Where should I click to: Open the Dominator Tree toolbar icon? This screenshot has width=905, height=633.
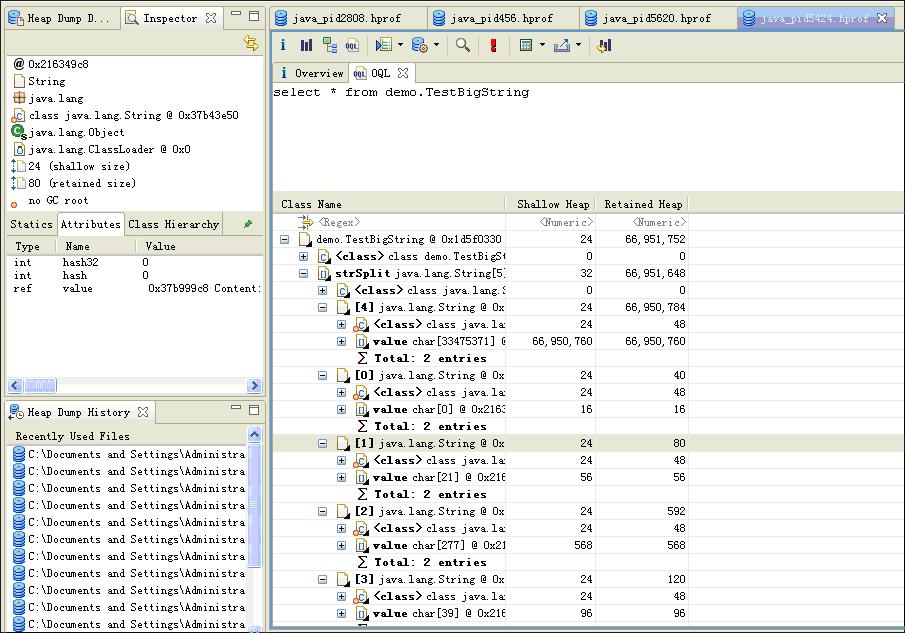pyautogui.click(x=329, y=45)
